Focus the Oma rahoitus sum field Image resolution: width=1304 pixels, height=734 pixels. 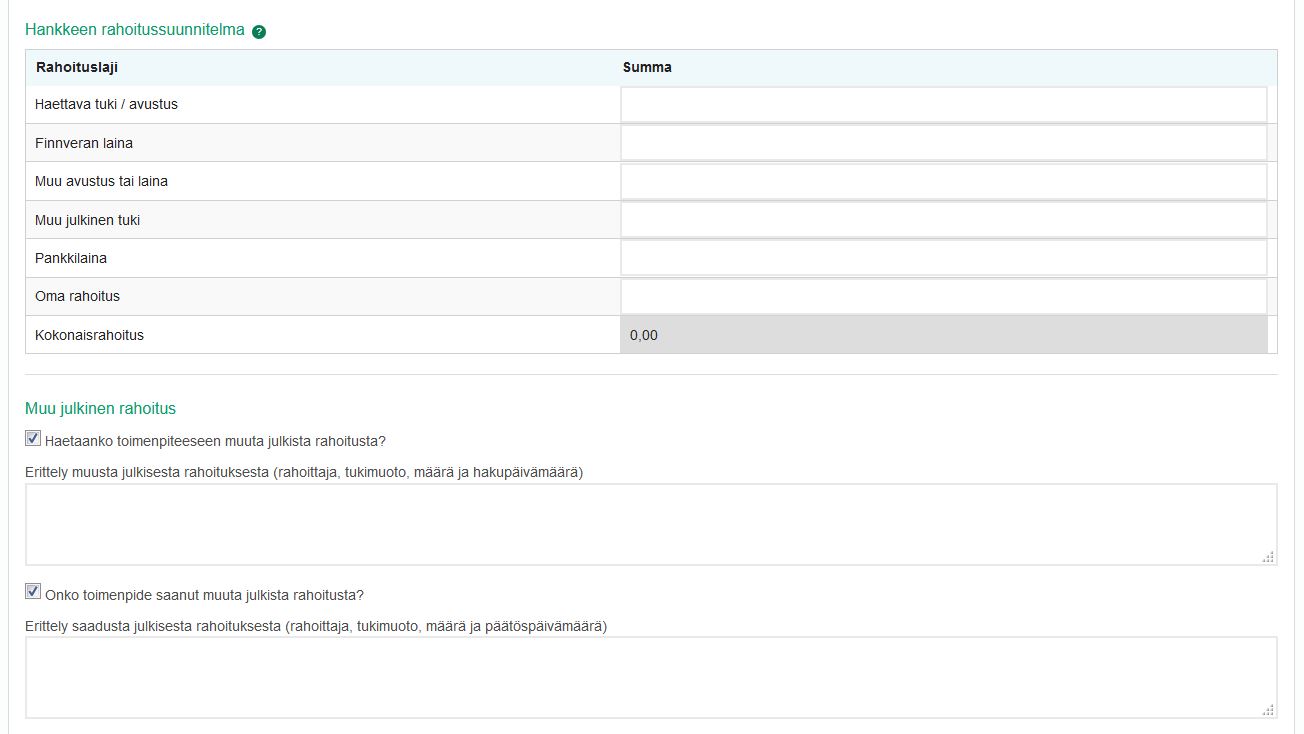(944, 297)
